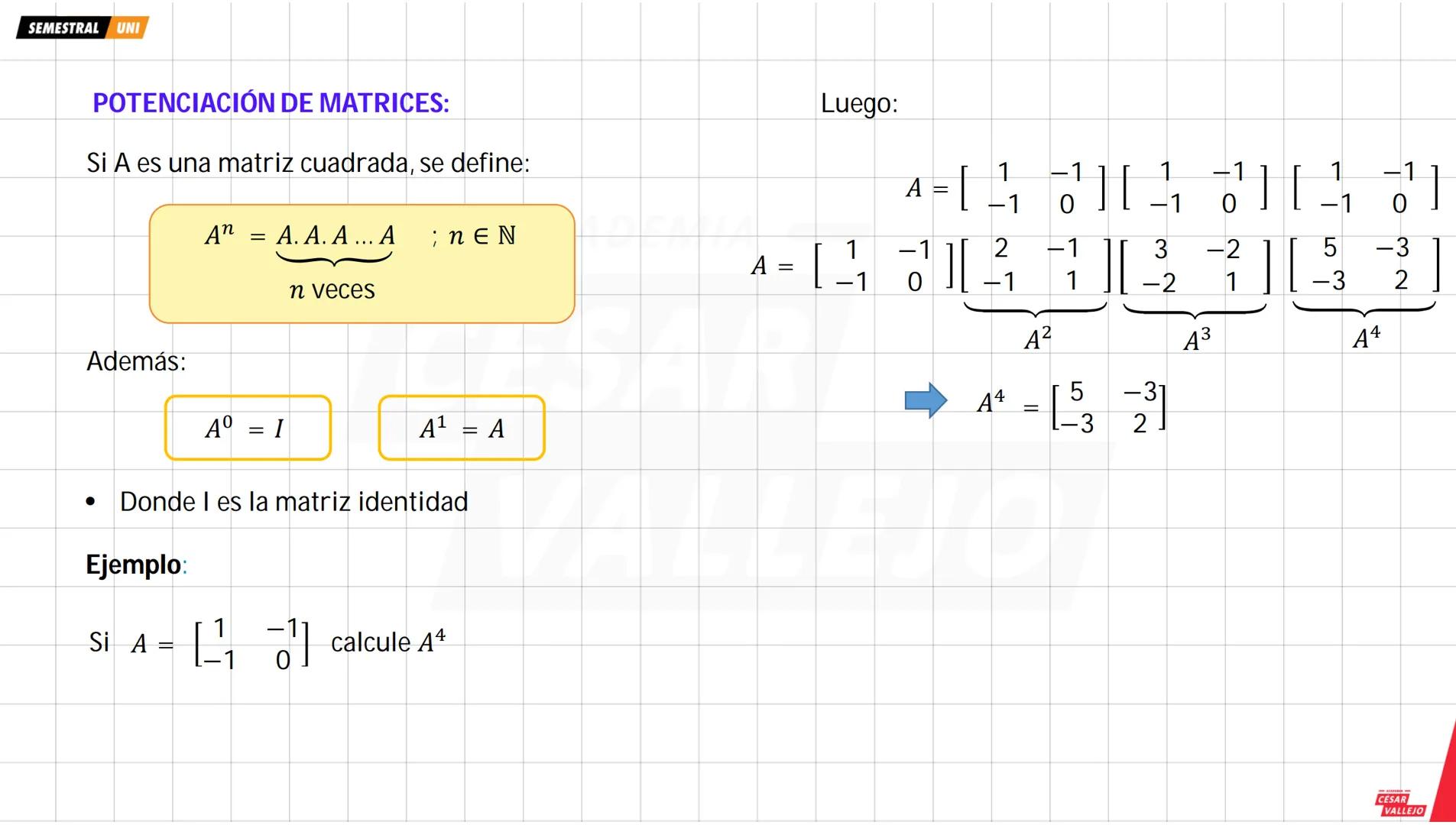This screenshot has width=1456, height=825.
Task: Click the word Luego at top right
Action: click(x=858, y=103)
